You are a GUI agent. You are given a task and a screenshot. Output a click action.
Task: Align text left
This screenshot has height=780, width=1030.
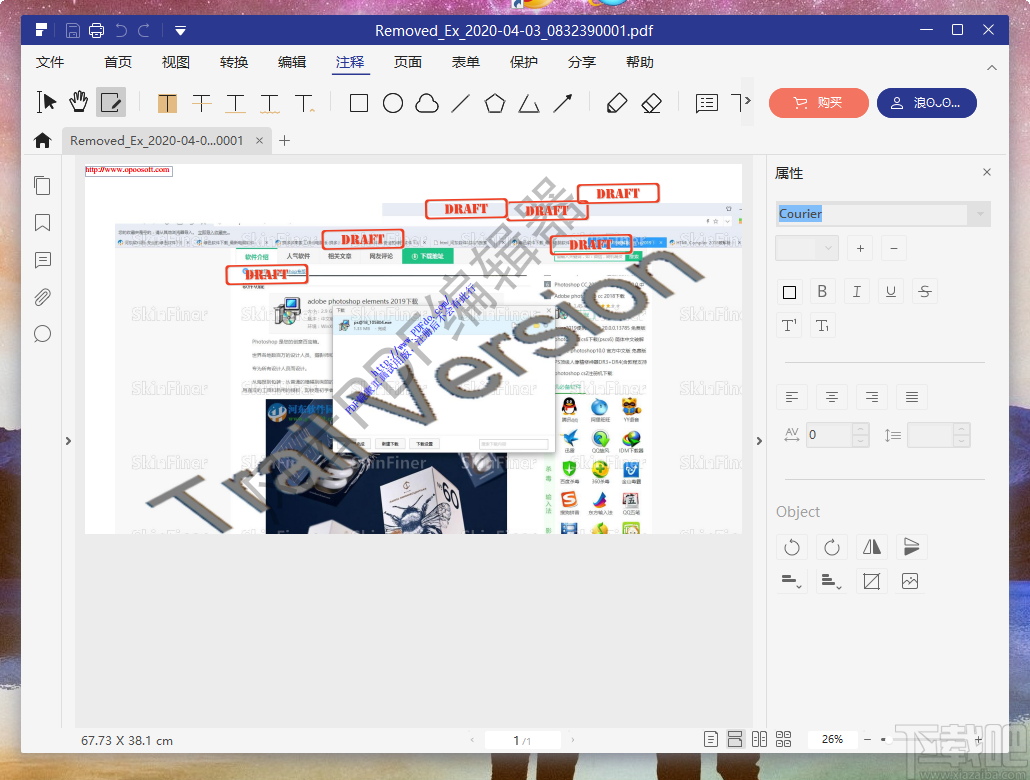[x=792, y=397]
